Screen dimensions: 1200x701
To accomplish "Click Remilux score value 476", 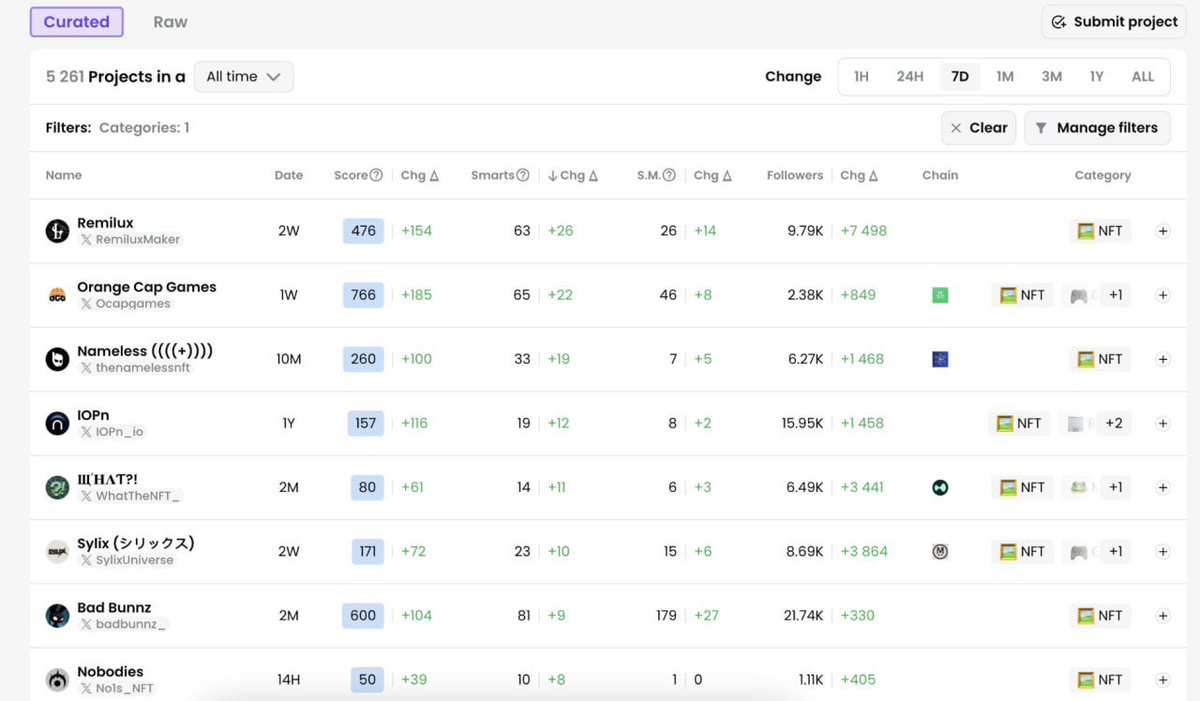I will point(363,231).
